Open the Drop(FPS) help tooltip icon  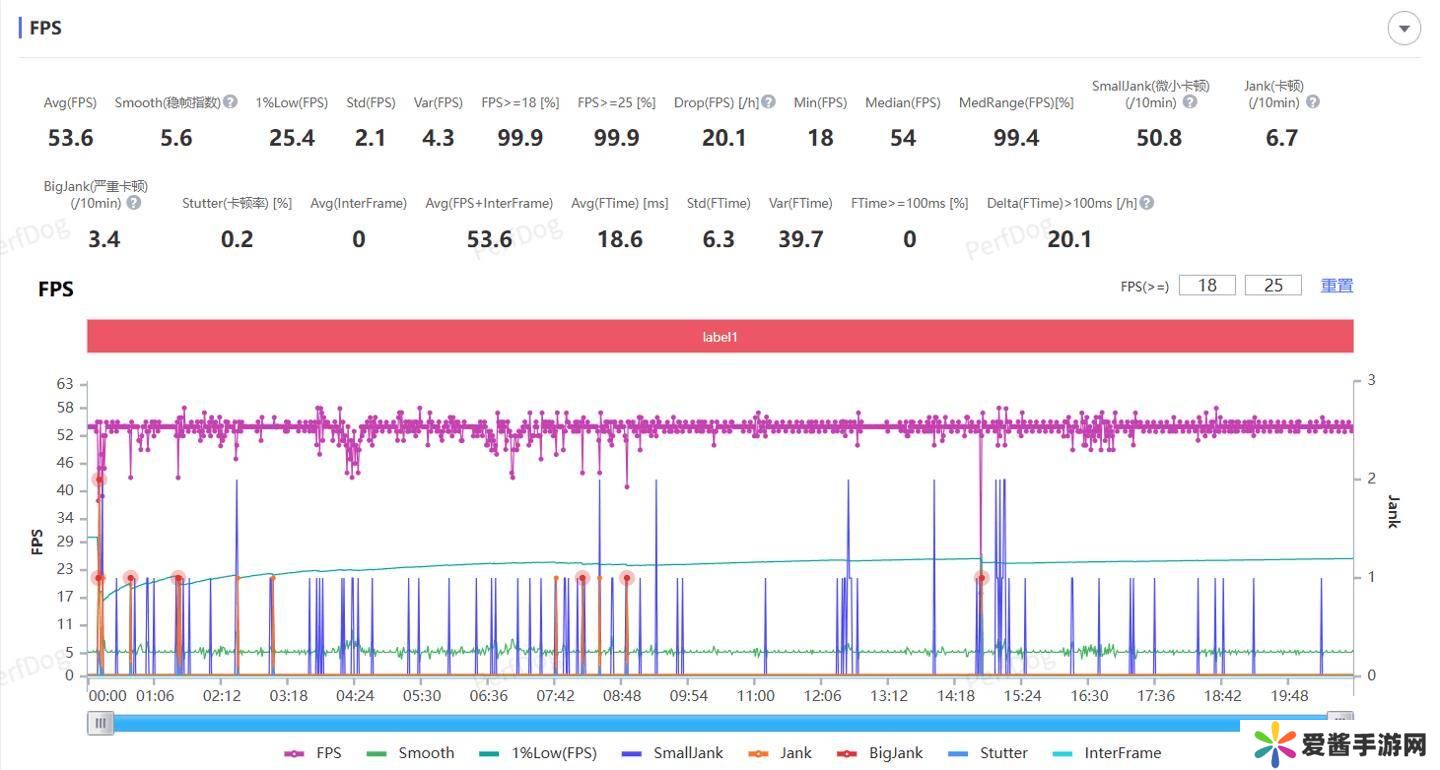pyautogui.click(x=768, y=102)
